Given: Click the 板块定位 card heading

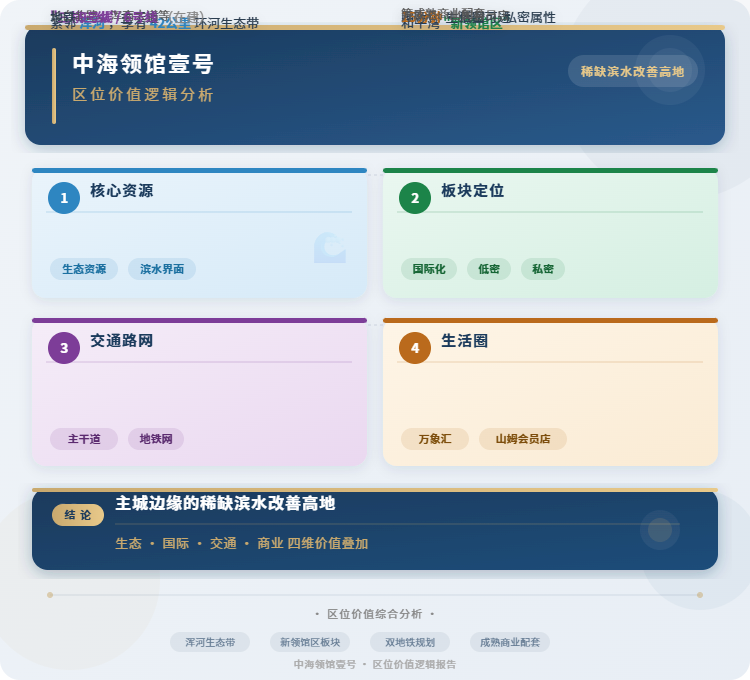Looking at the screenshot, I should (x=473, y=191).
